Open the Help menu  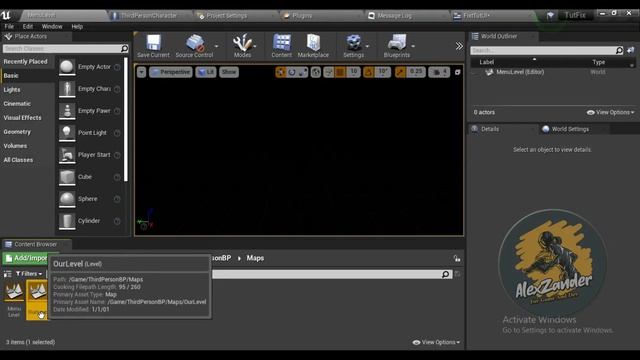coord(77,27)
